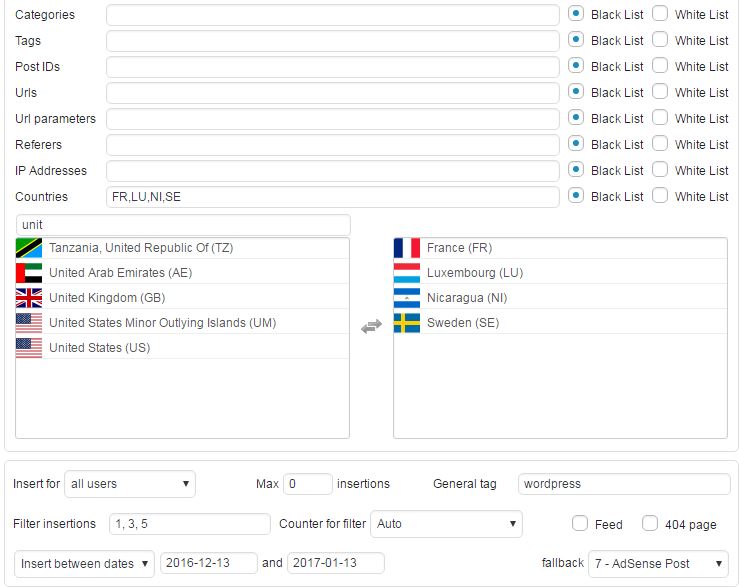Screen dimensions: 739x587
Task: Select Black List for Tags
Action: (575, 40)
